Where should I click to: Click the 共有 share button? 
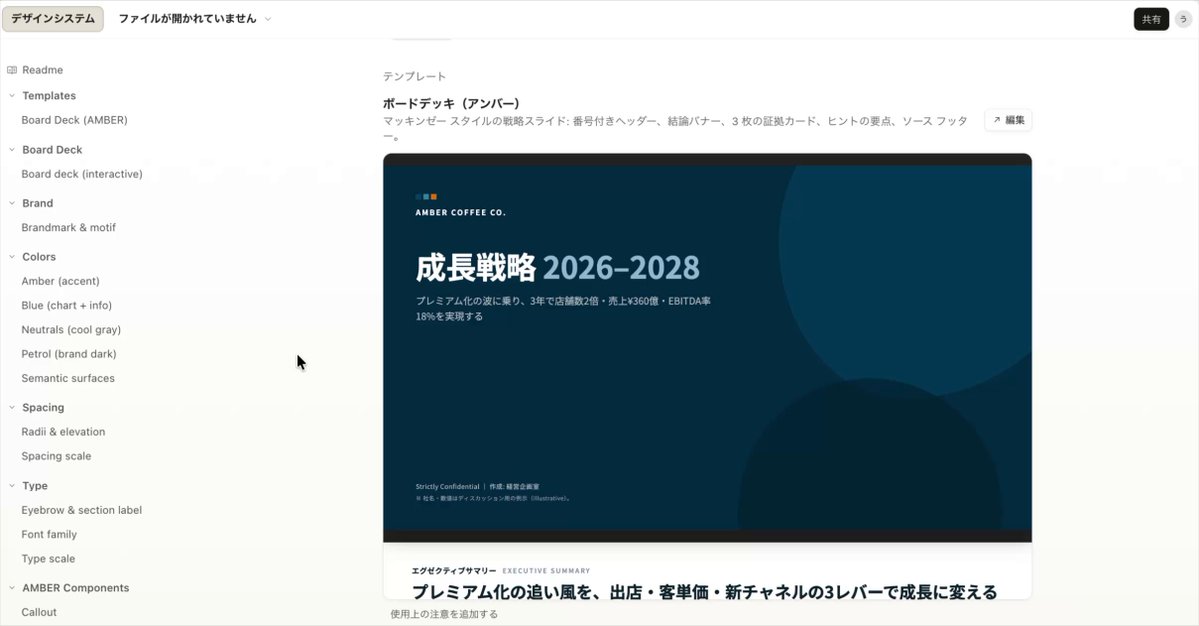[x=1151, y=19]
